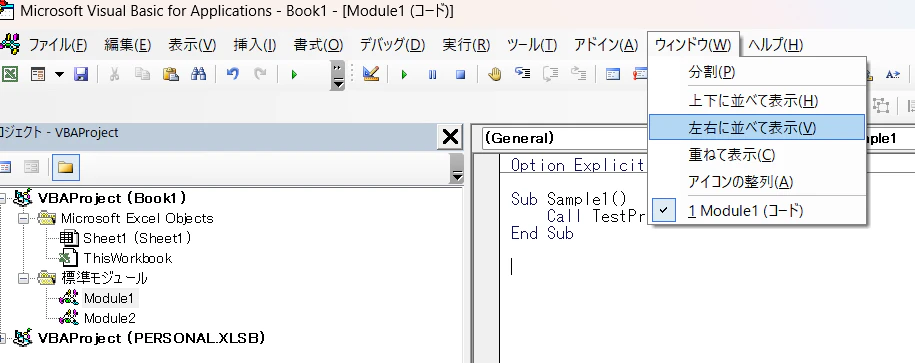Select Module2 in the project tree
The image size is (915, 363).
pos(110,318)
